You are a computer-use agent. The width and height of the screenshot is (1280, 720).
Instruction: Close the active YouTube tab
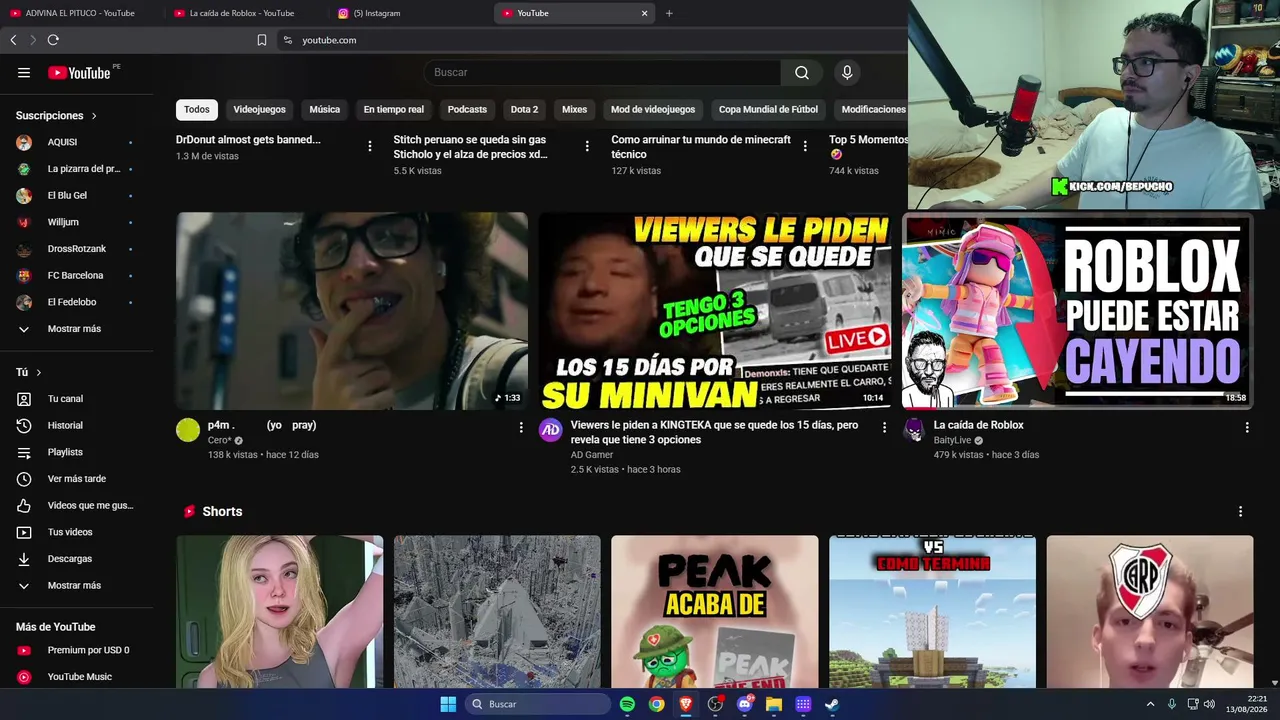645,13
